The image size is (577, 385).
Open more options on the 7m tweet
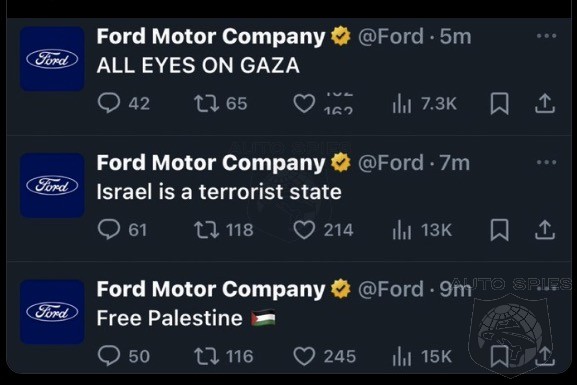(546, 162)
